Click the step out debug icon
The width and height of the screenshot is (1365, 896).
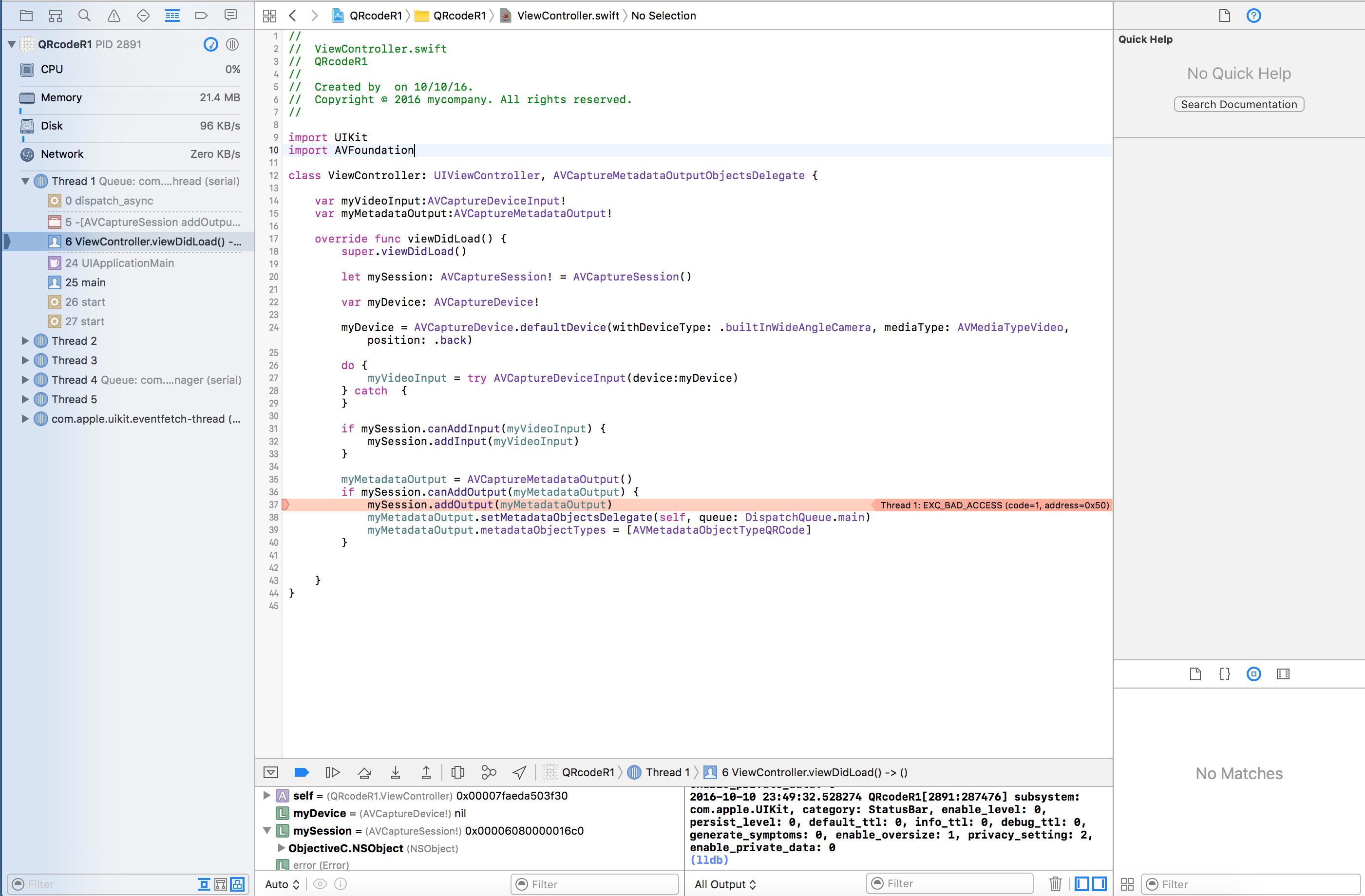426,771
